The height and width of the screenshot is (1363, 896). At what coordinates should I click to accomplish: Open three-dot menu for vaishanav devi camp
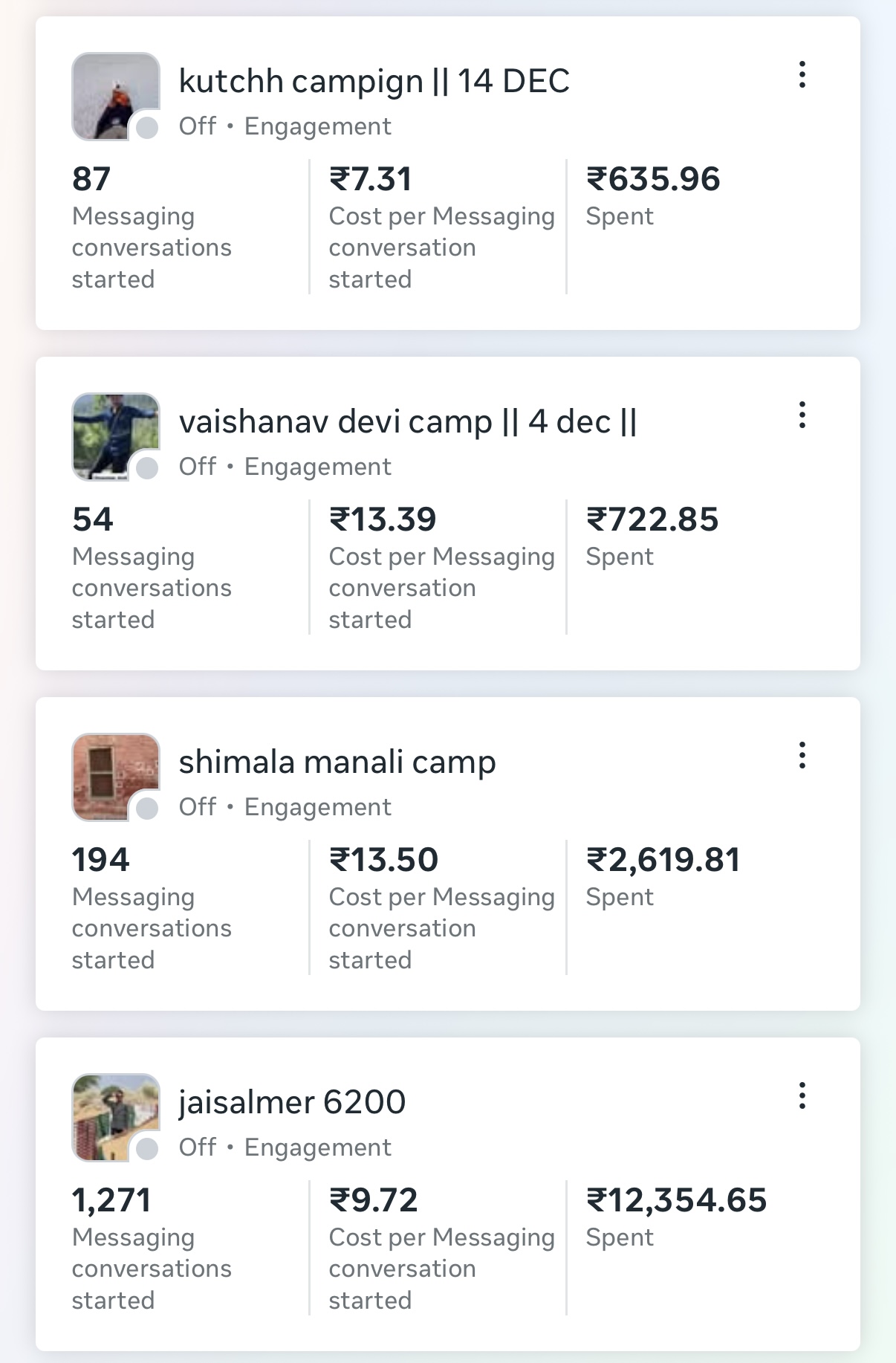point(802,415)
